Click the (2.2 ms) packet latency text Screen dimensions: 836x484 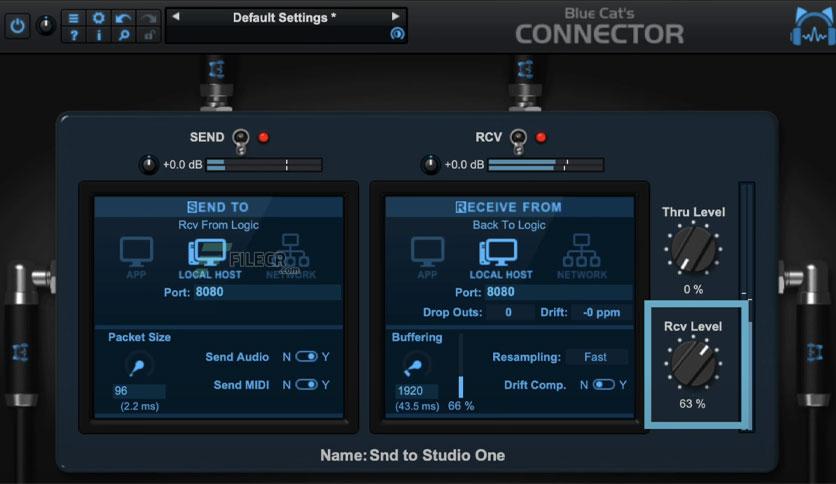[140, 406]
